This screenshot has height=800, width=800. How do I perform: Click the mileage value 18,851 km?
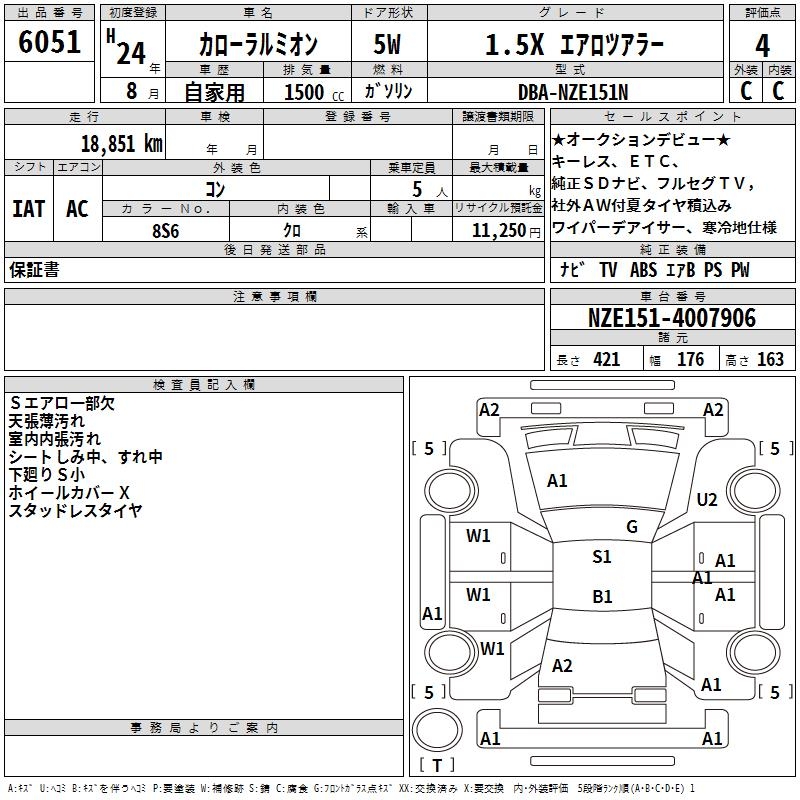point(121,143)
